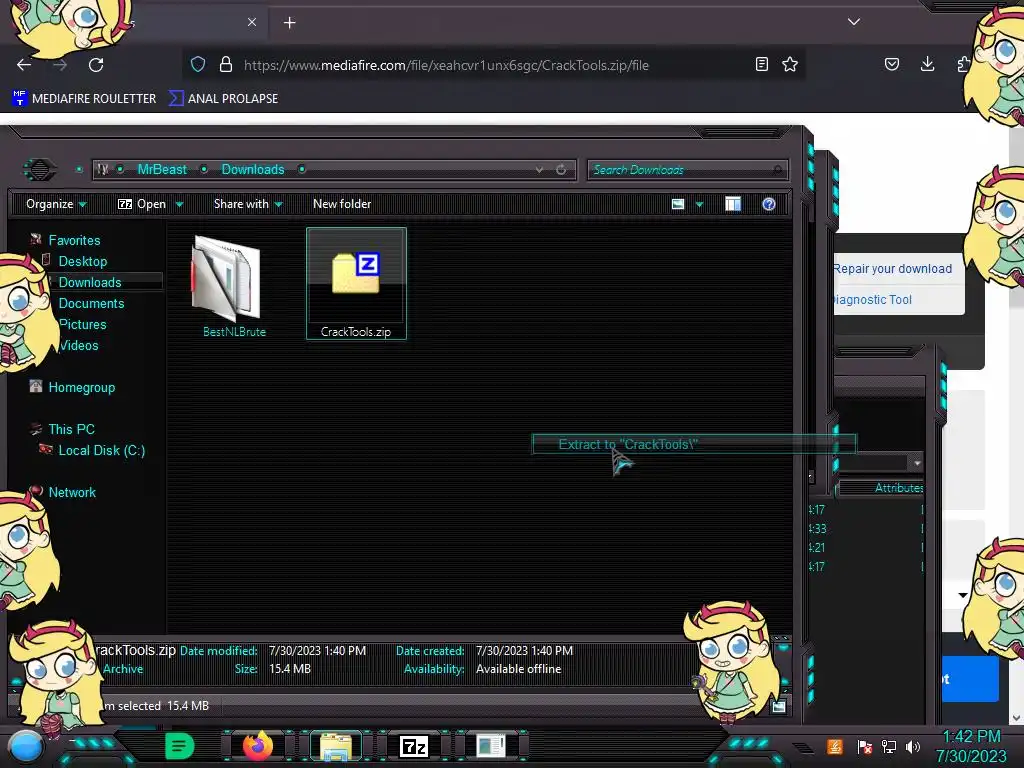Open a new browser tab
Image resolution: width=1024 pixels, height=768 pixels.
[289, 23]
